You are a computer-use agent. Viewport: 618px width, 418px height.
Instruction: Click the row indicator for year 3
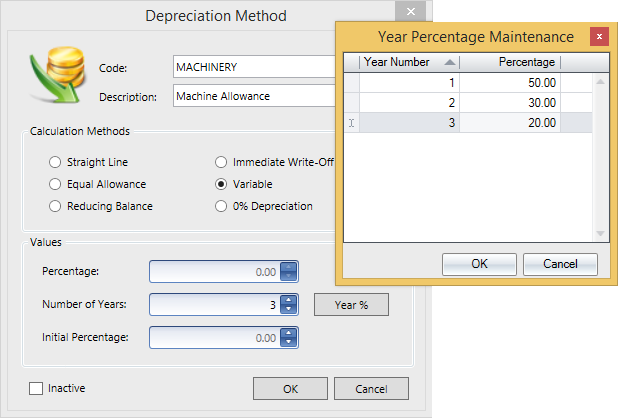point(351,123)
